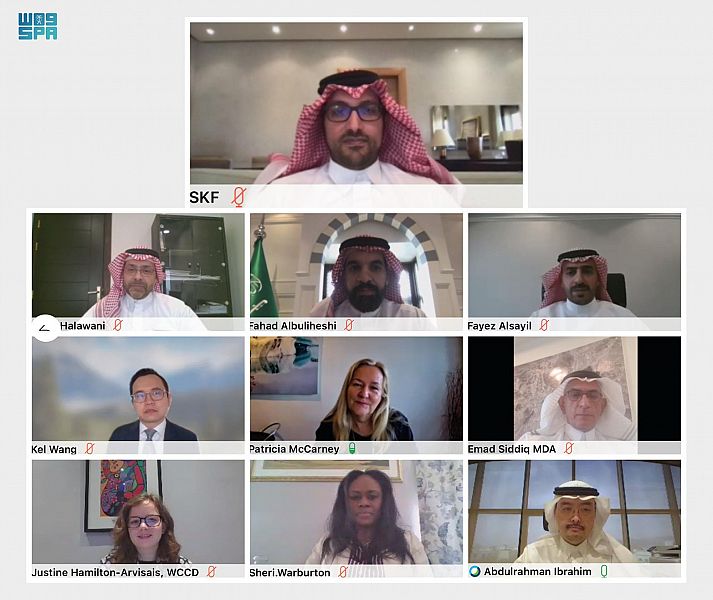Click Justine Hamilton-Arvisais's muted microphone icon
This screenshot has width=713, height=600.
[211, 572]
